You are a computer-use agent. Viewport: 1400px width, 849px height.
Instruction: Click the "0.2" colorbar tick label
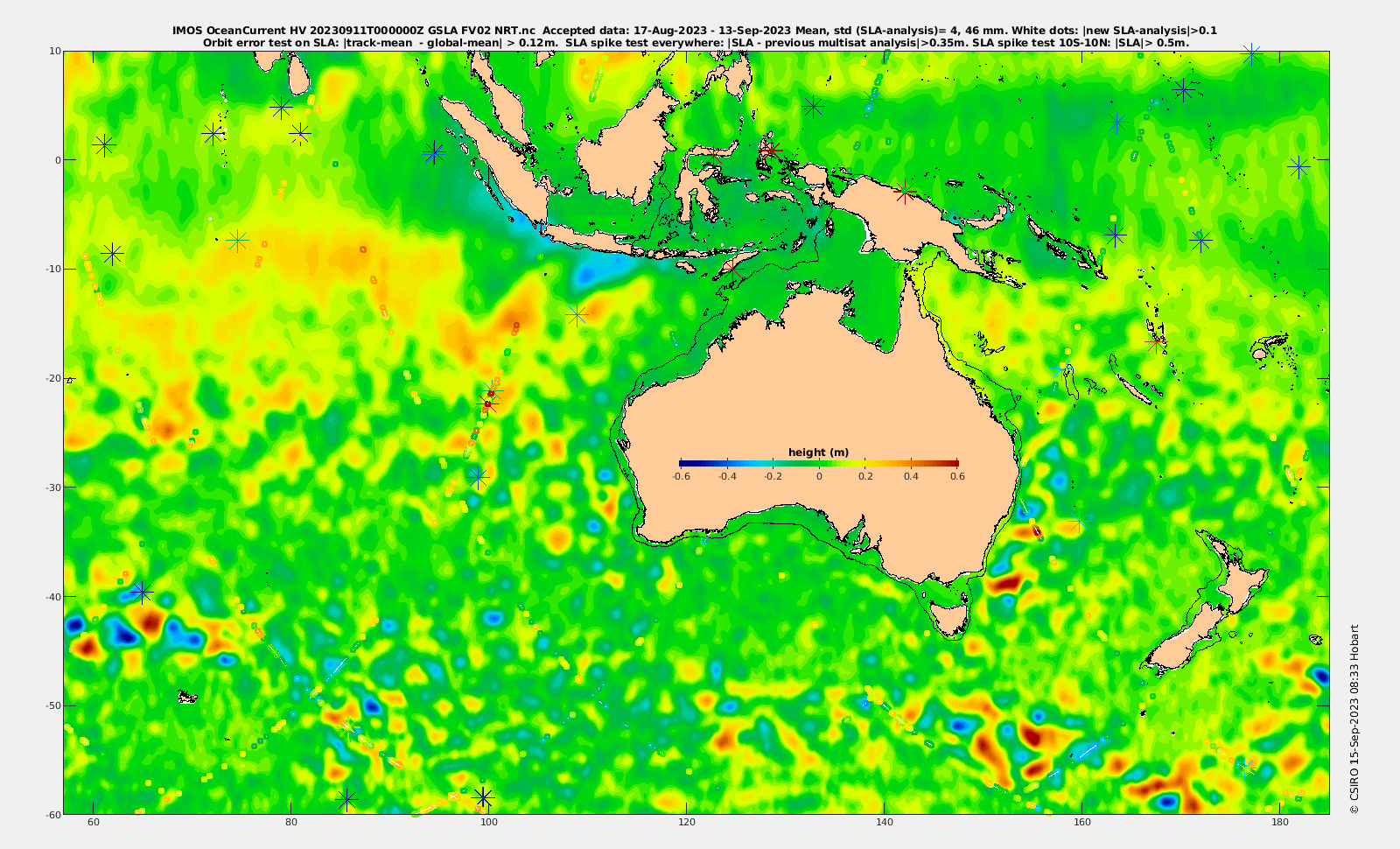click(x=865, y=476)
